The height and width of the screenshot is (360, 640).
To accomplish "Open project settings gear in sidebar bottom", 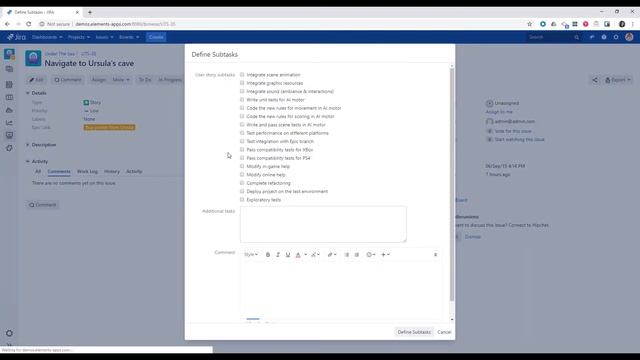I will point(9,333).
